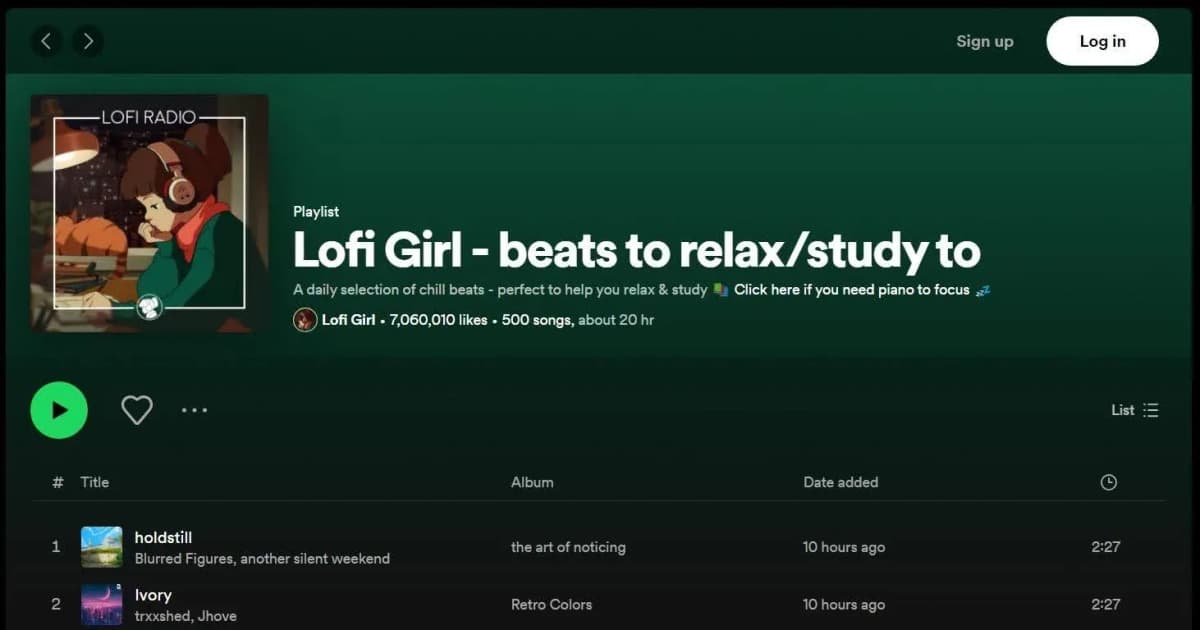
Task: Click the Date added column header
Action: coord(841,482)
